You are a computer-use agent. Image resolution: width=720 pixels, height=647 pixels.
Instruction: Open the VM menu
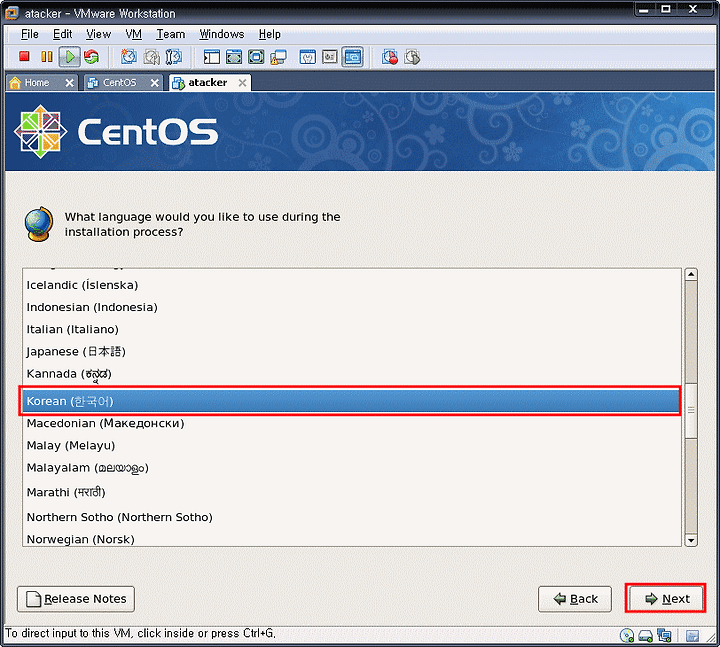click(134, 34)
